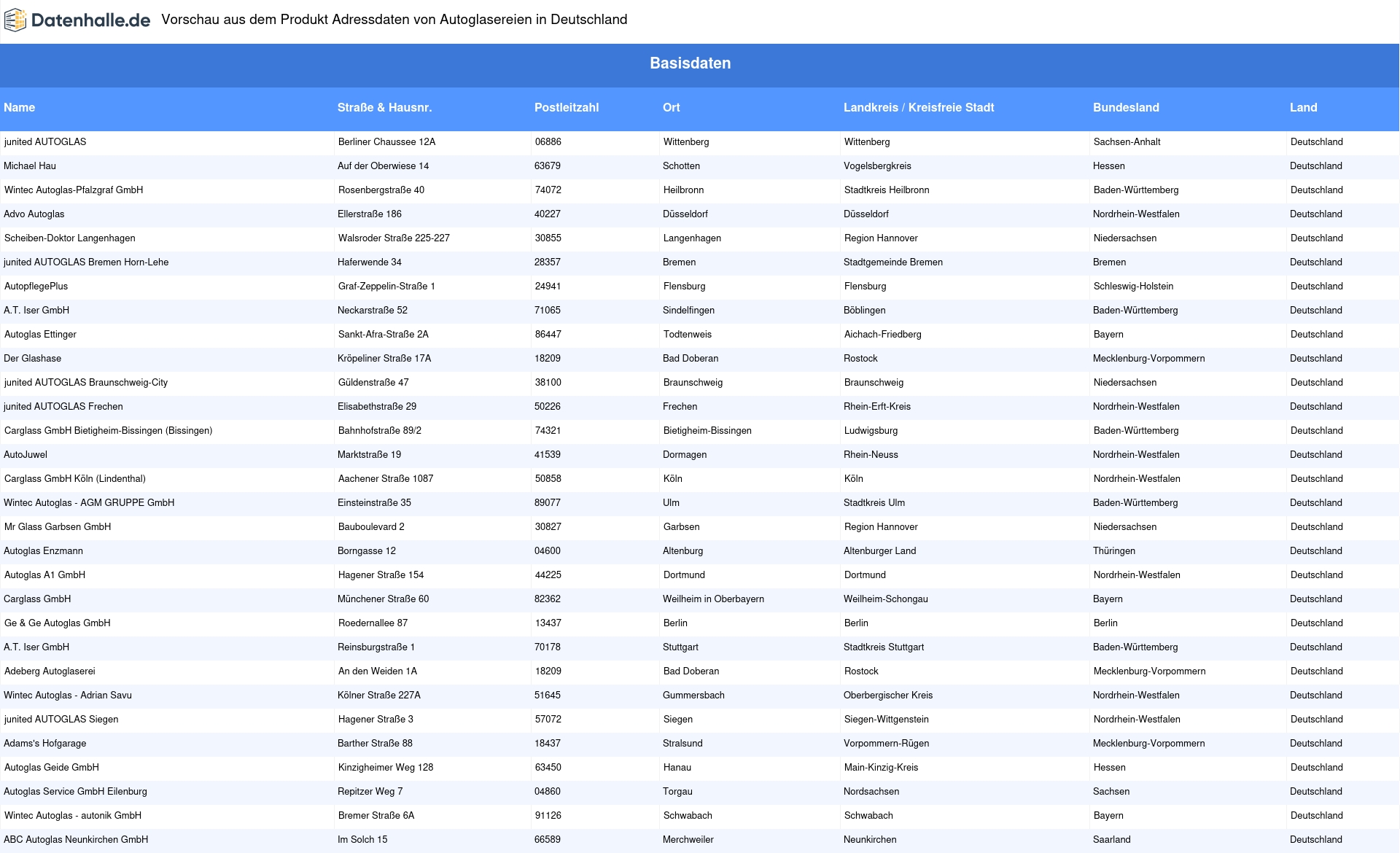Click Landkreis cell Vorpommern-Rügen
The height and width of the screenshot is (853, 1400).
click(887, 744)
